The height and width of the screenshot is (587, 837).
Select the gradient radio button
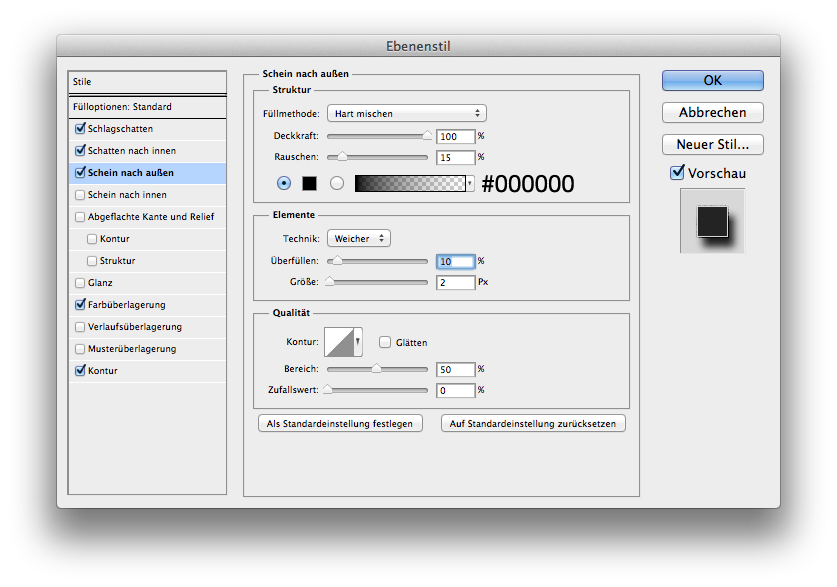(x=337, y=183)
